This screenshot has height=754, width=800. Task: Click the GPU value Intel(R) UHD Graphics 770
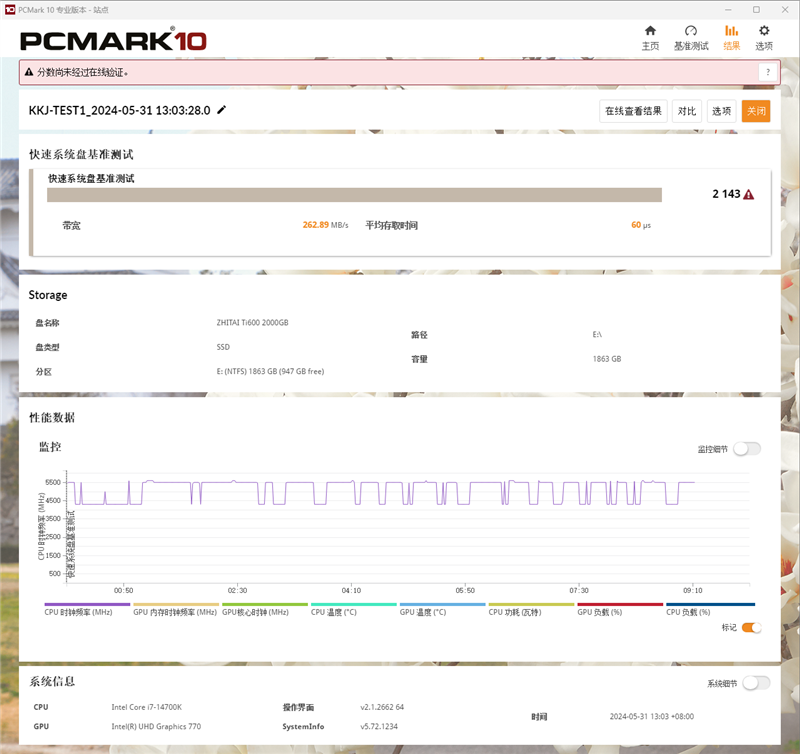coord(156,726)
